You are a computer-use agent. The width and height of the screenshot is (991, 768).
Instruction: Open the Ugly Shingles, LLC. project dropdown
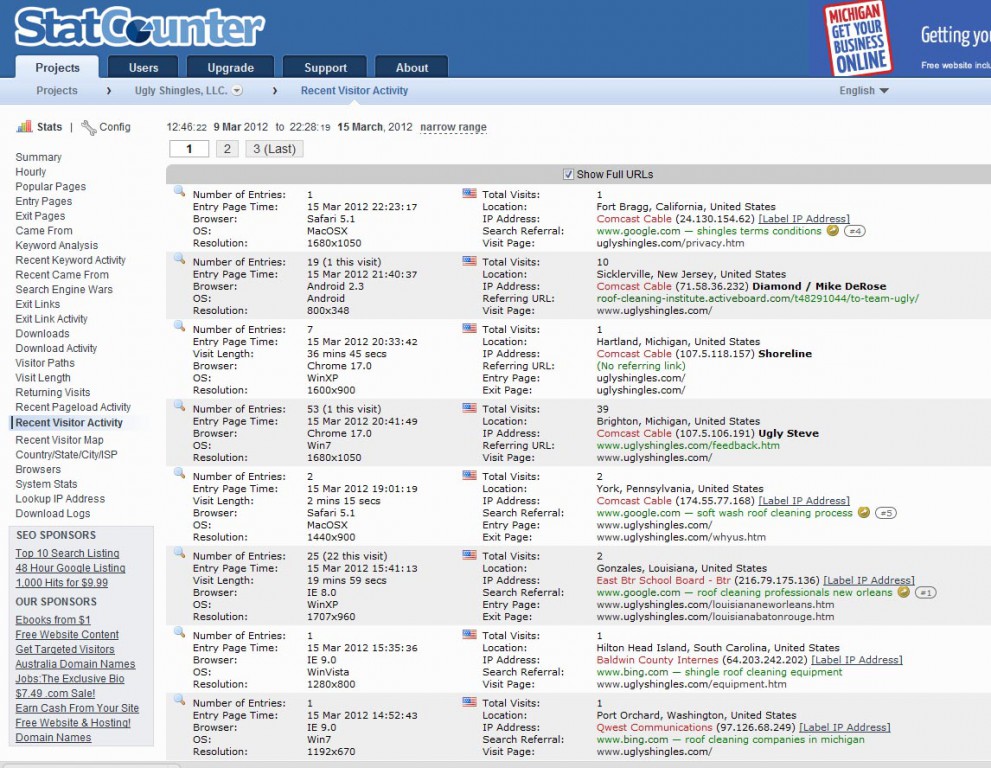tap(237, 91)
